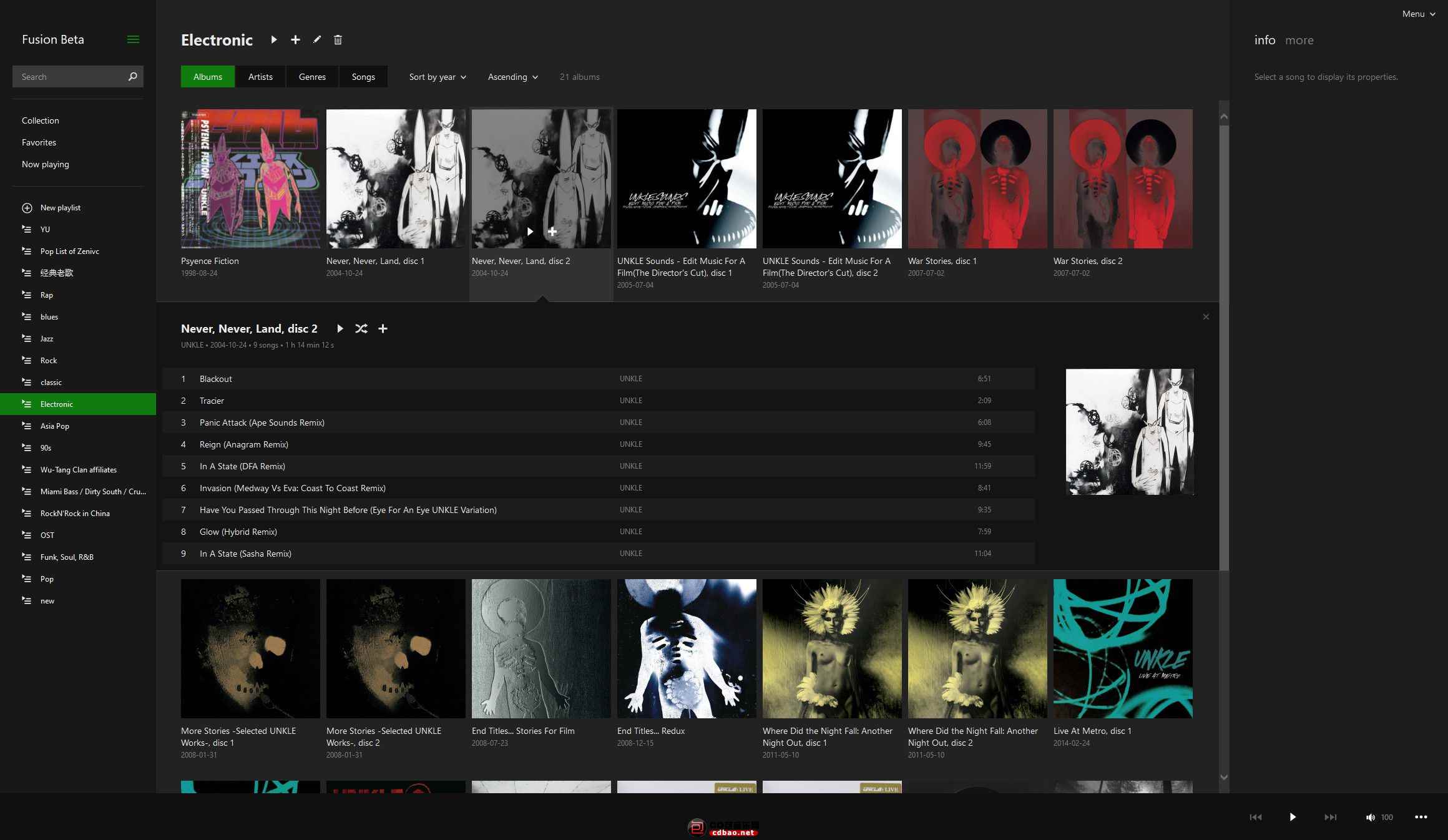Image resolution: width=1448 pixels, height=840 pixels.
Task: Click play overlay on Never, Never, Land disc 2 cover
Action: pyautogui.click(x=530, y=232)
